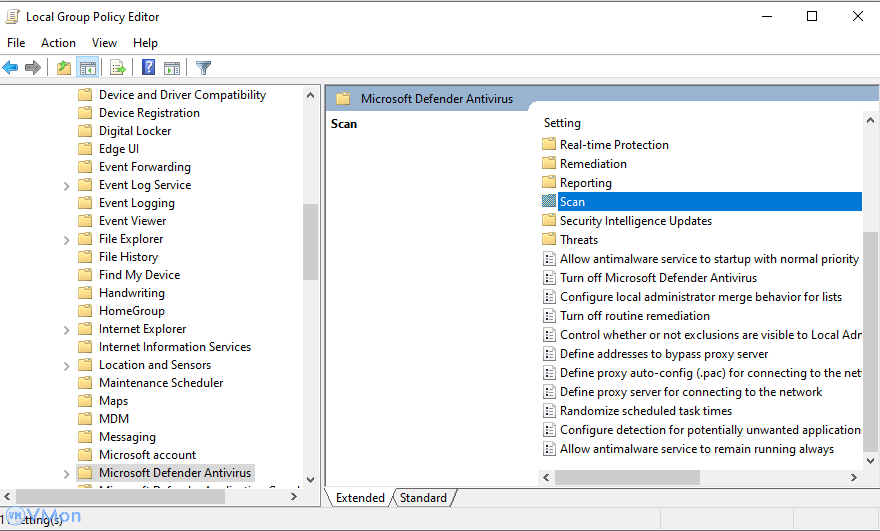Expand the File Explorer tree node

pos(66,239)
